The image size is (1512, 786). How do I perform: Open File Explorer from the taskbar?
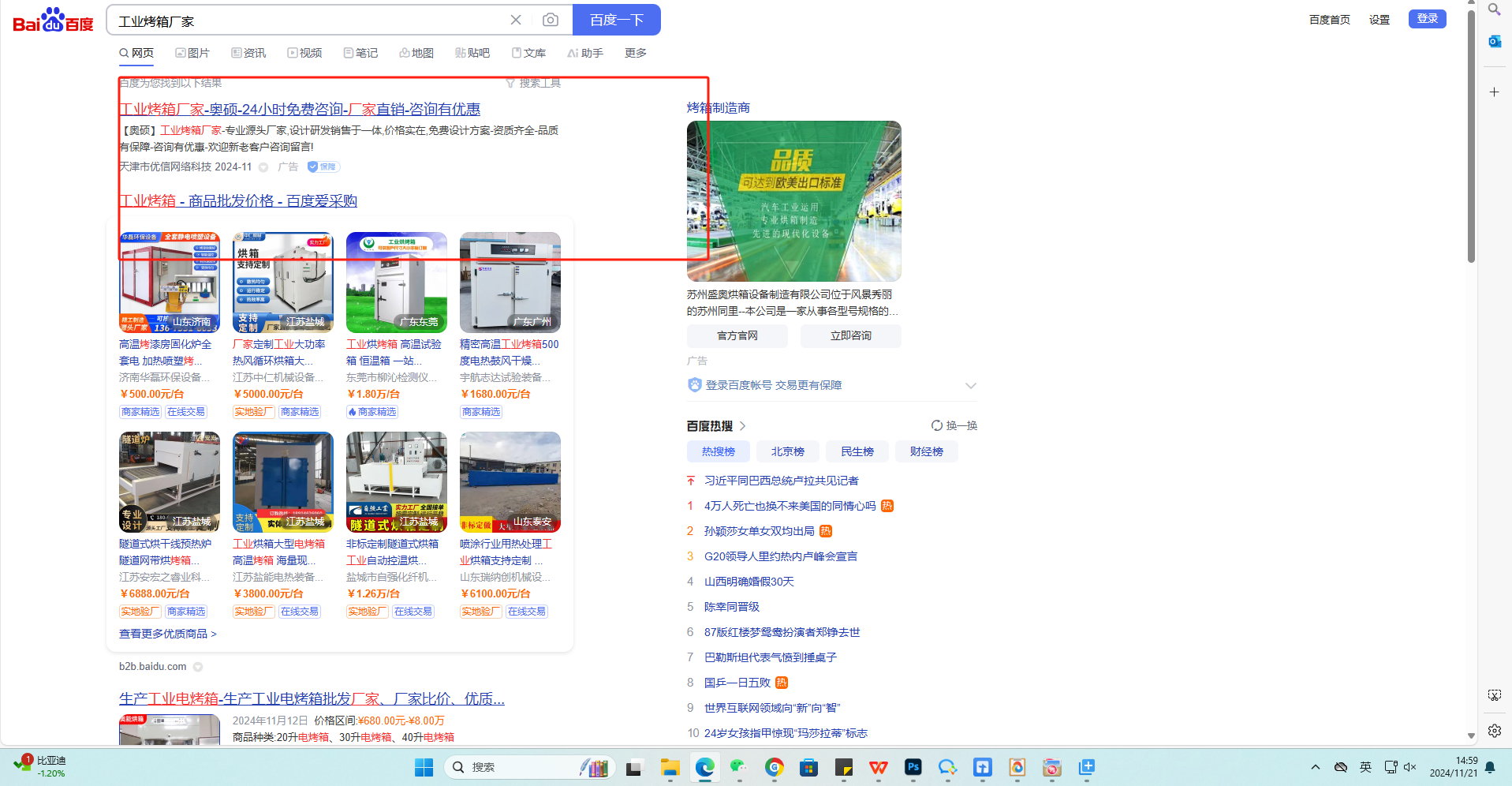(x=670, y=767)
